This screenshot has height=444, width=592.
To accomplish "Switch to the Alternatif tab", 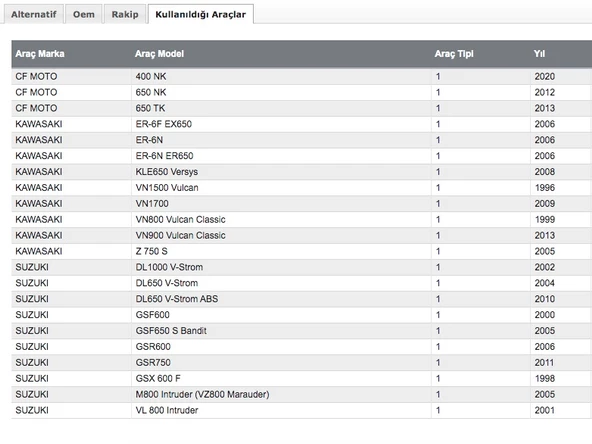I will pyautogui.click(x=34, y=14).
